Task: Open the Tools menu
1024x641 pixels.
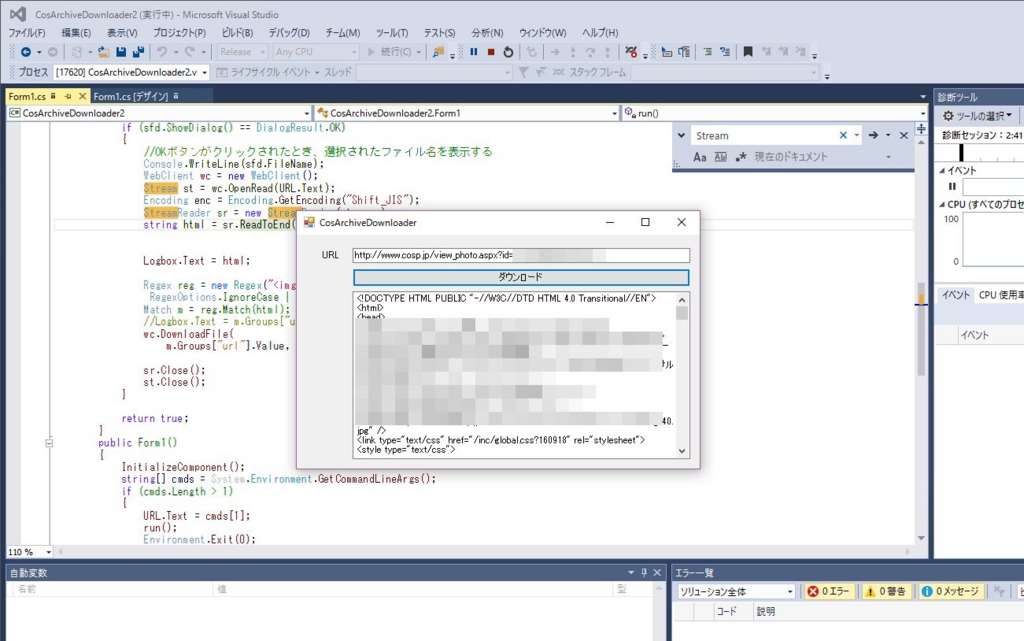Action: pyautogui.click(x=392, y=33)
